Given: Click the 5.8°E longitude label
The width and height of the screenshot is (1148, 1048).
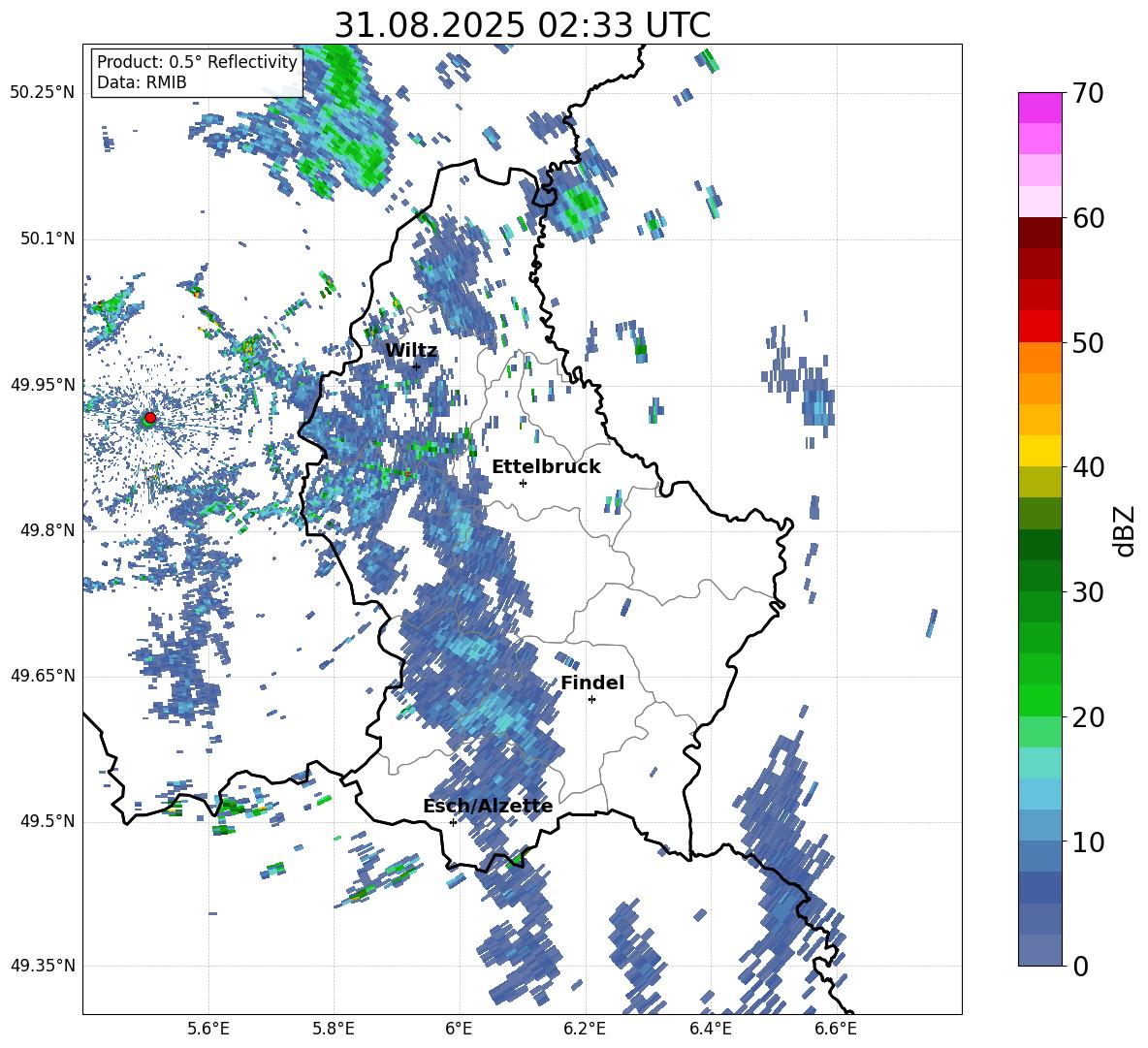Looking at the screenshot, I should click(334, 1029).
